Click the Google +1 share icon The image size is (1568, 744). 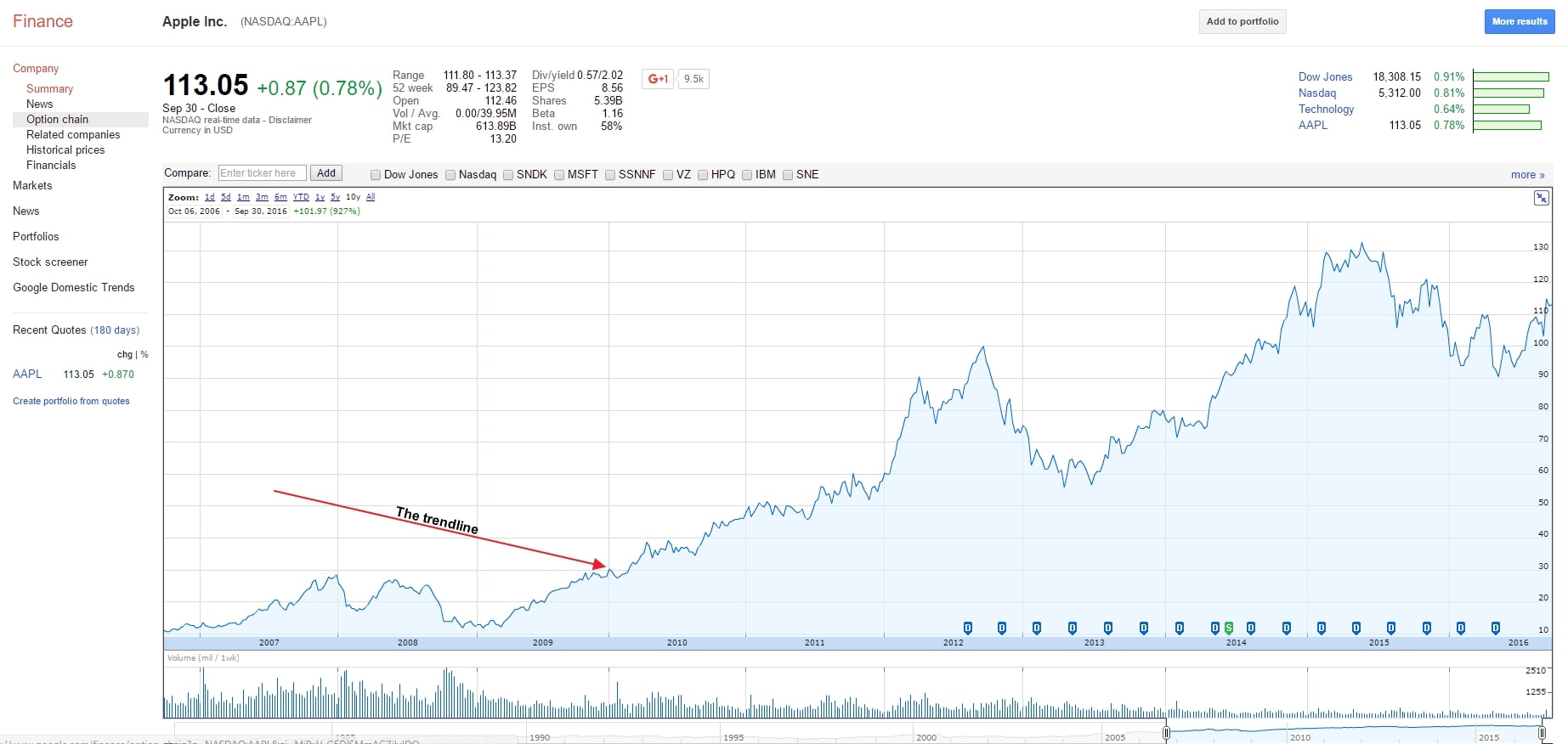tap(659, 79)
